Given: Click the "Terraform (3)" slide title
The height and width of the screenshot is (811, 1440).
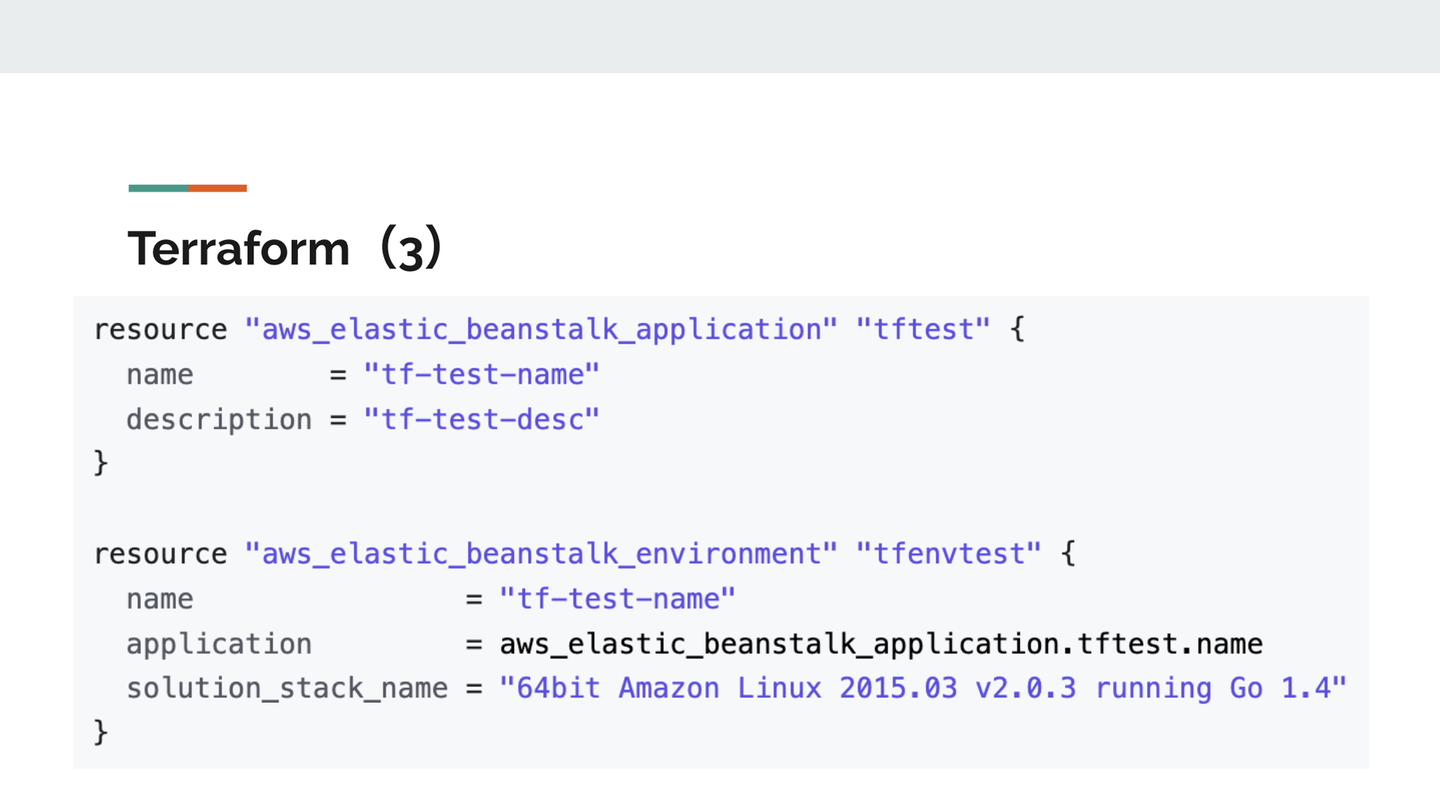Looking at the screenshot, I should pyautogui.click(x=284, y=248).
